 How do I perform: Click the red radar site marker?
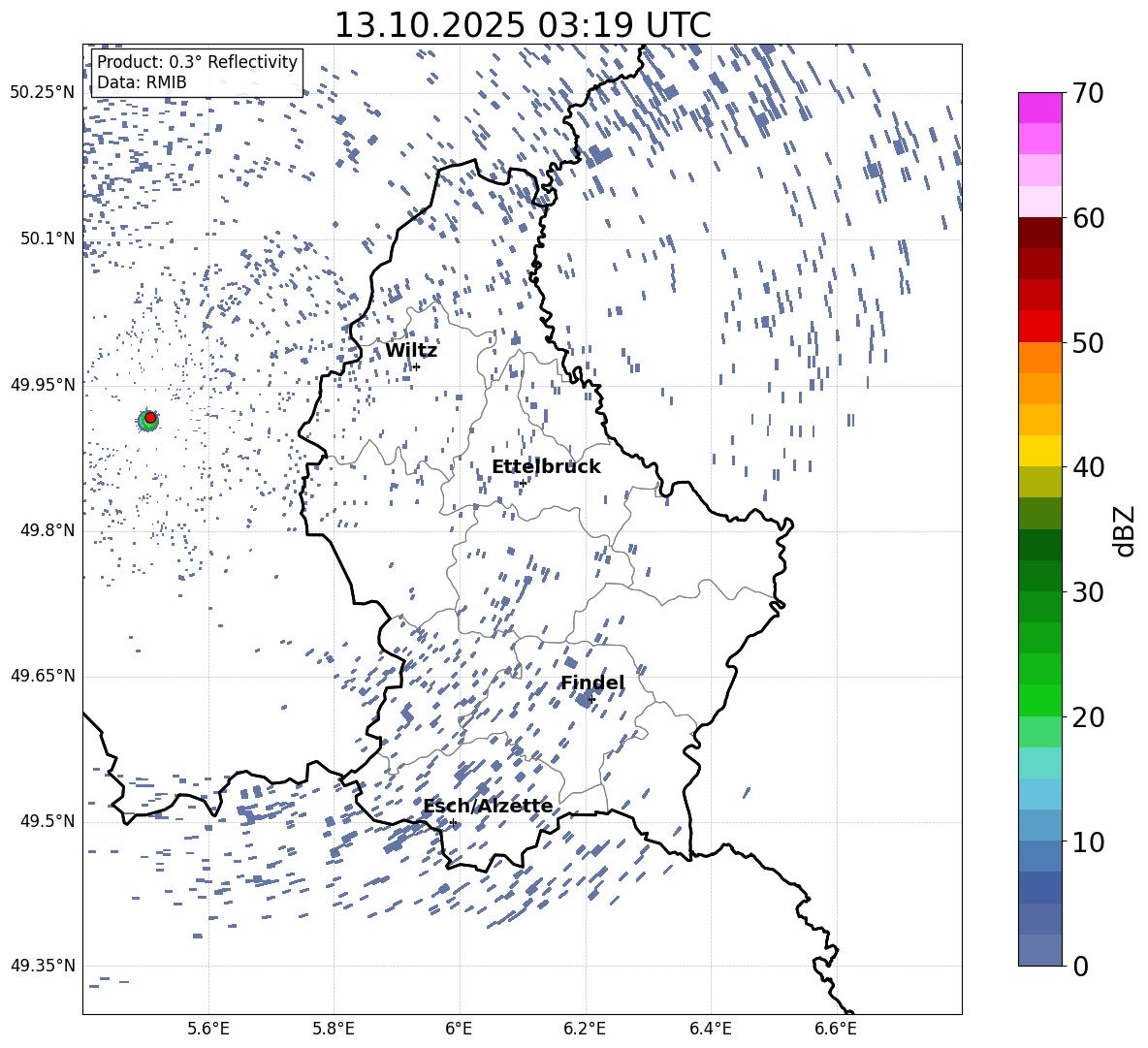click(150, 417)
